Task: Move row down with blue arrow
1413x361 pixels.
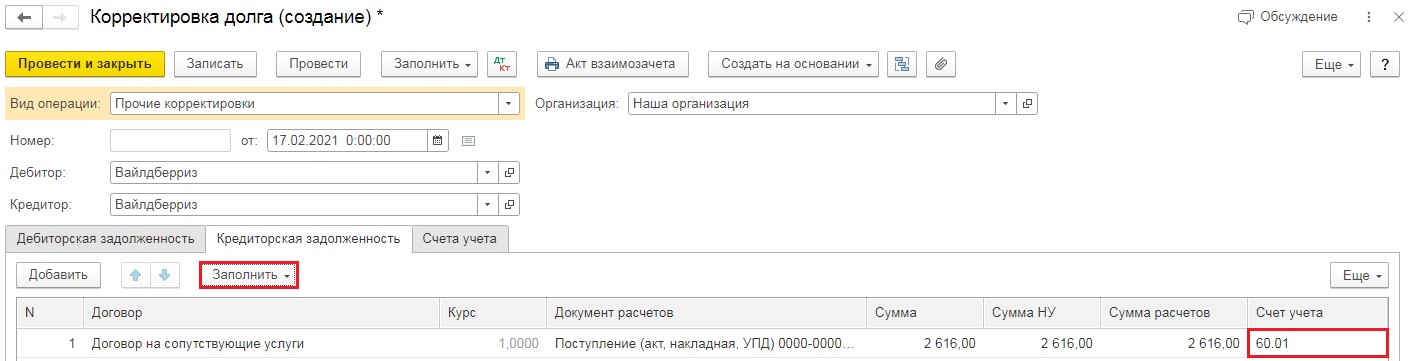Action: click(165, 275)
